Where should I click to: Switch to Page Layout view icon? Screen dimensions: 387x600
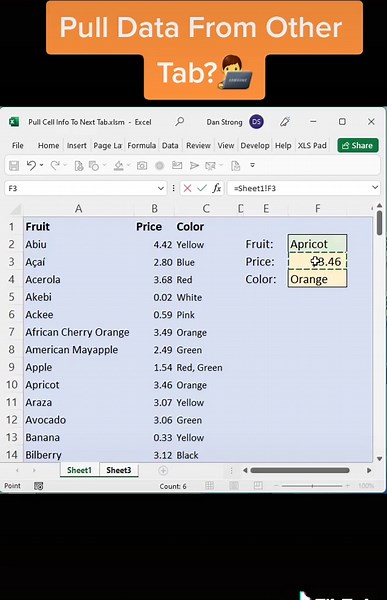(234, 486)
